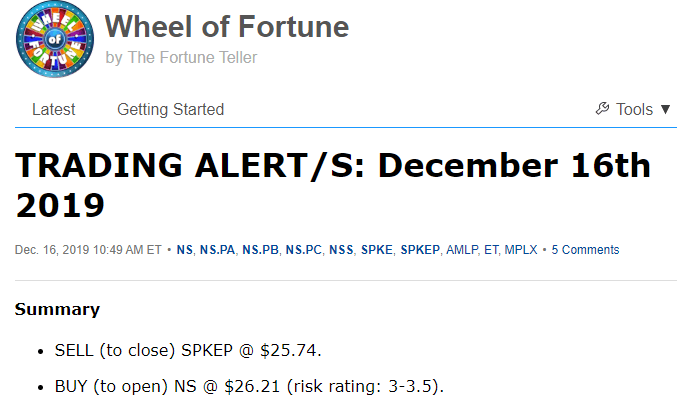The height and width of the screenshot is (408, 677).
Task: Expand the Tools dropdown arrow
Action: [666, 109]
